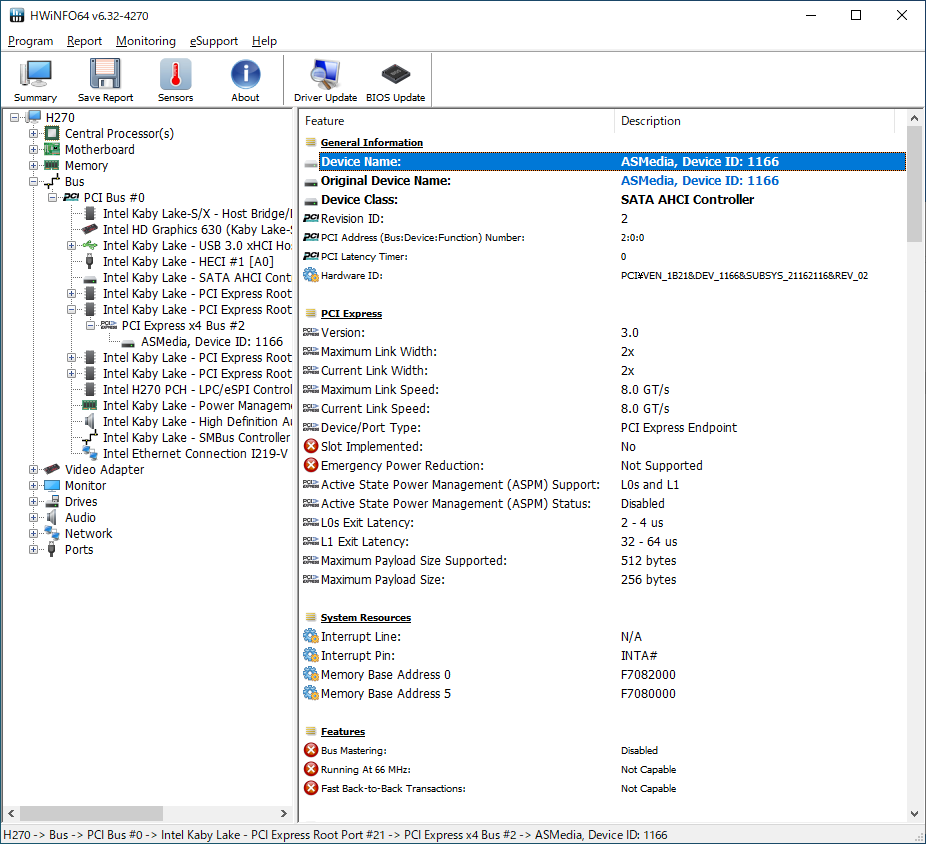Click the Feature column header
926x844 pixels.
coord(457,120)
